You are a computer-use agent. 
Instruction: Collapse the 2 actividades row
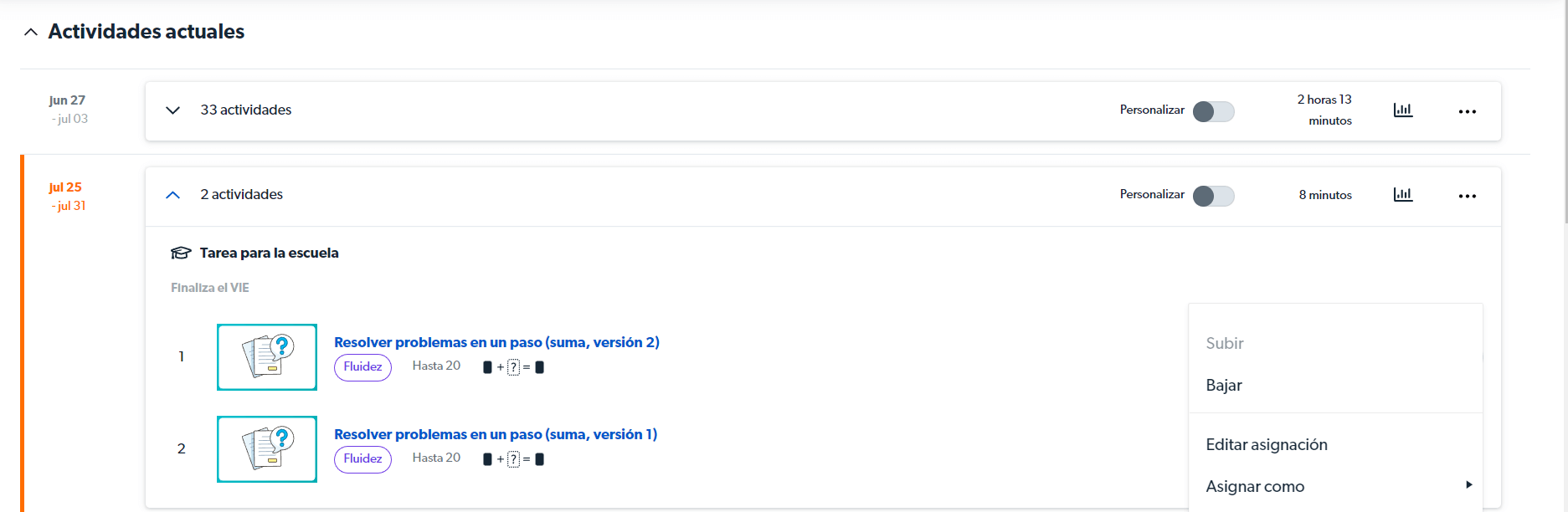(173, 195)
